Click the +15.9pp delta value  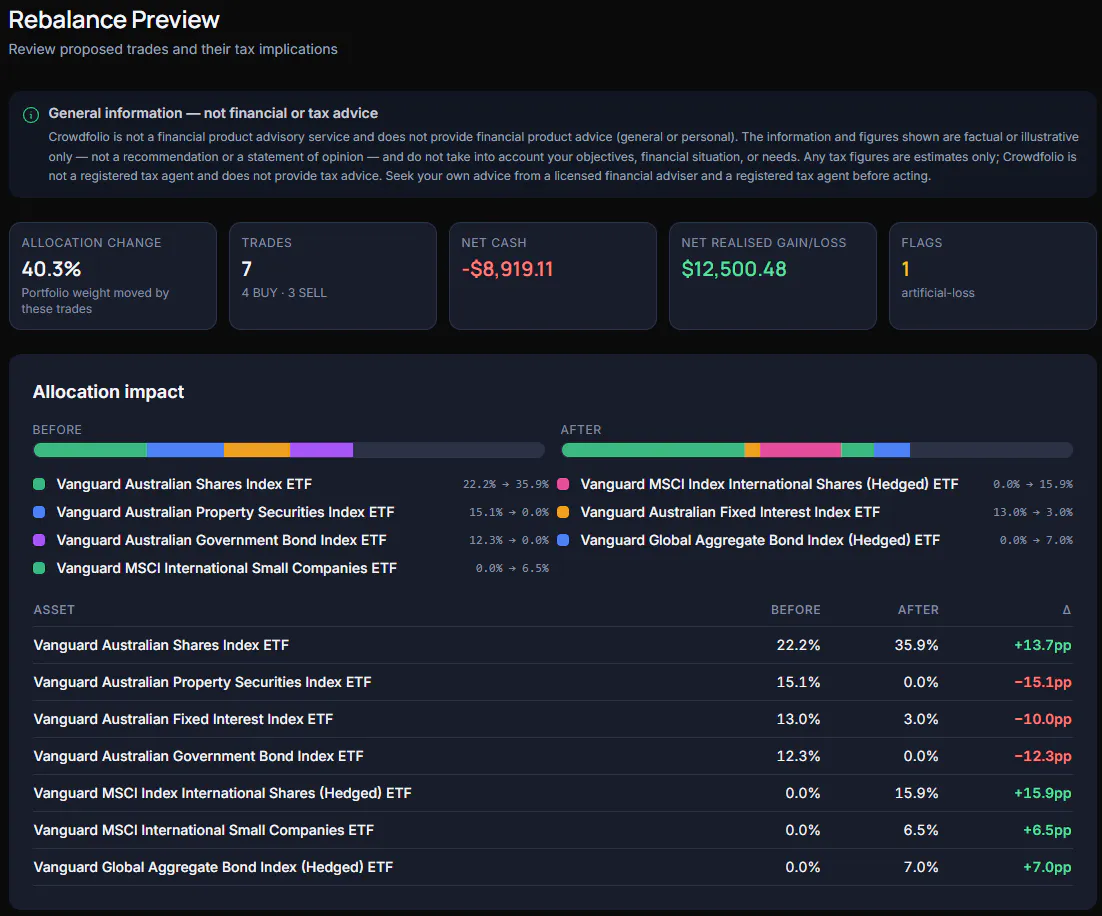tap(1042, 793)
